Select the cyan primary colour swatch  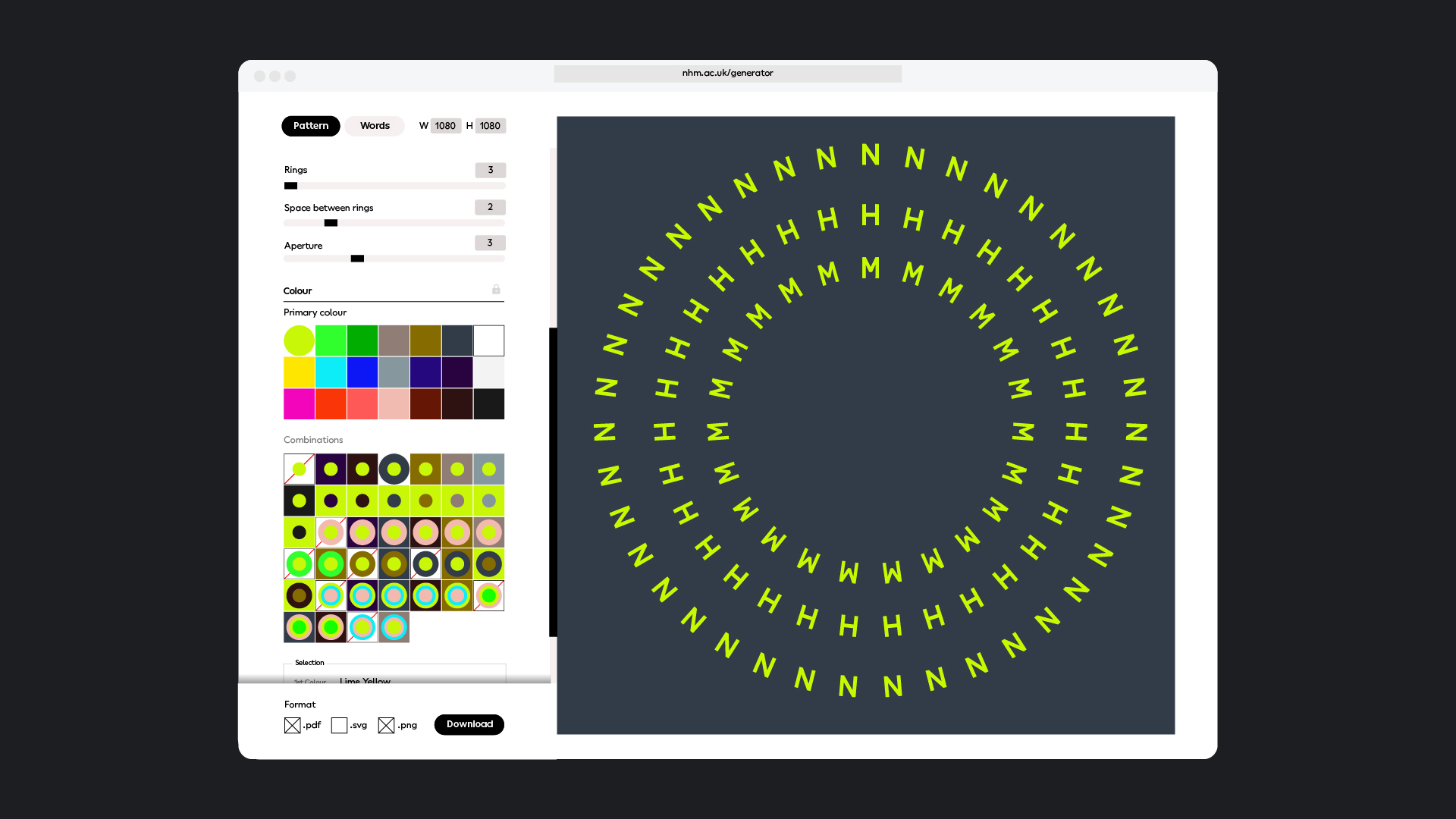pos(331,372)
